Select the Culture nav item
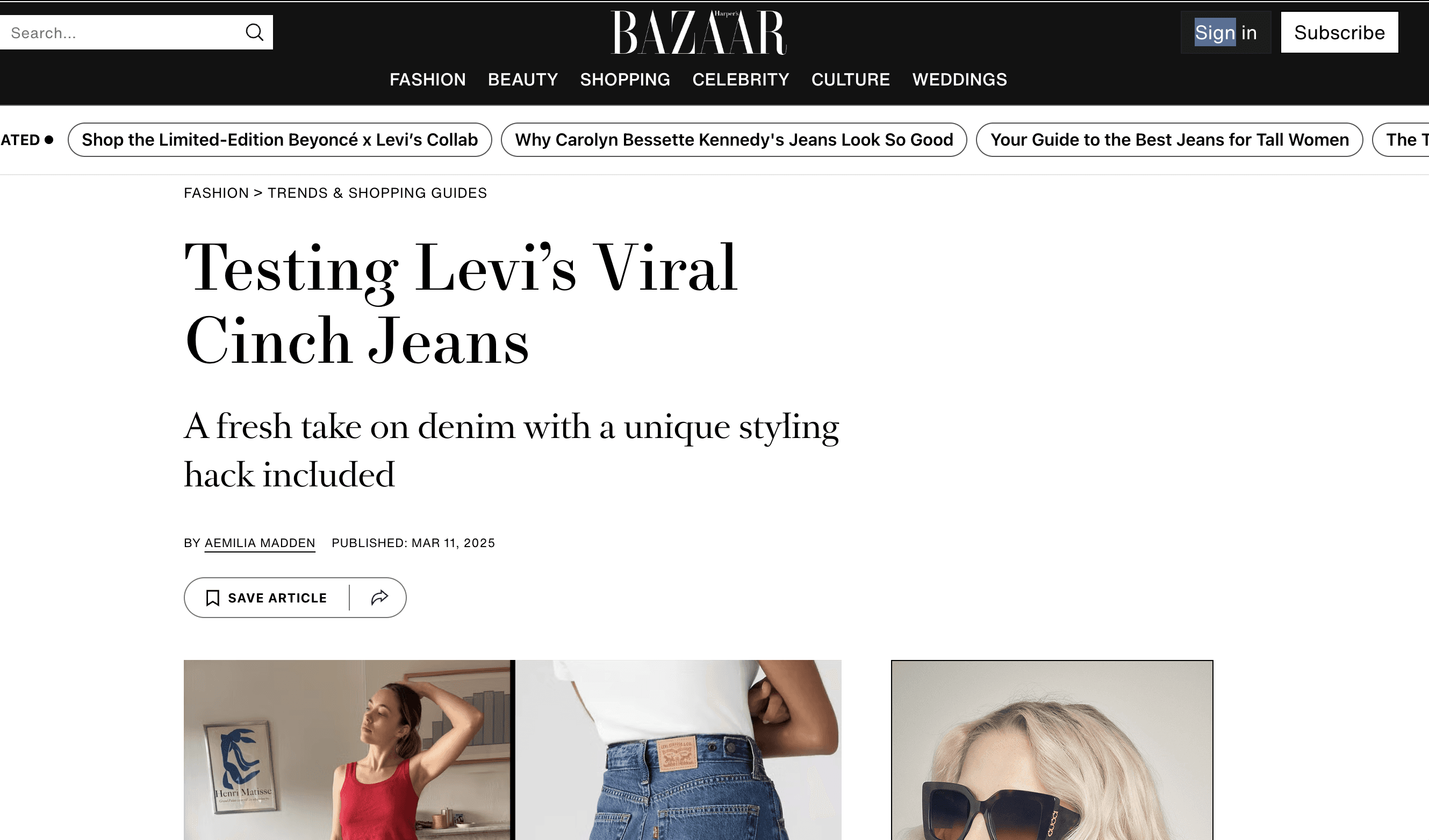1429x840 pixels. coord(851,80)
